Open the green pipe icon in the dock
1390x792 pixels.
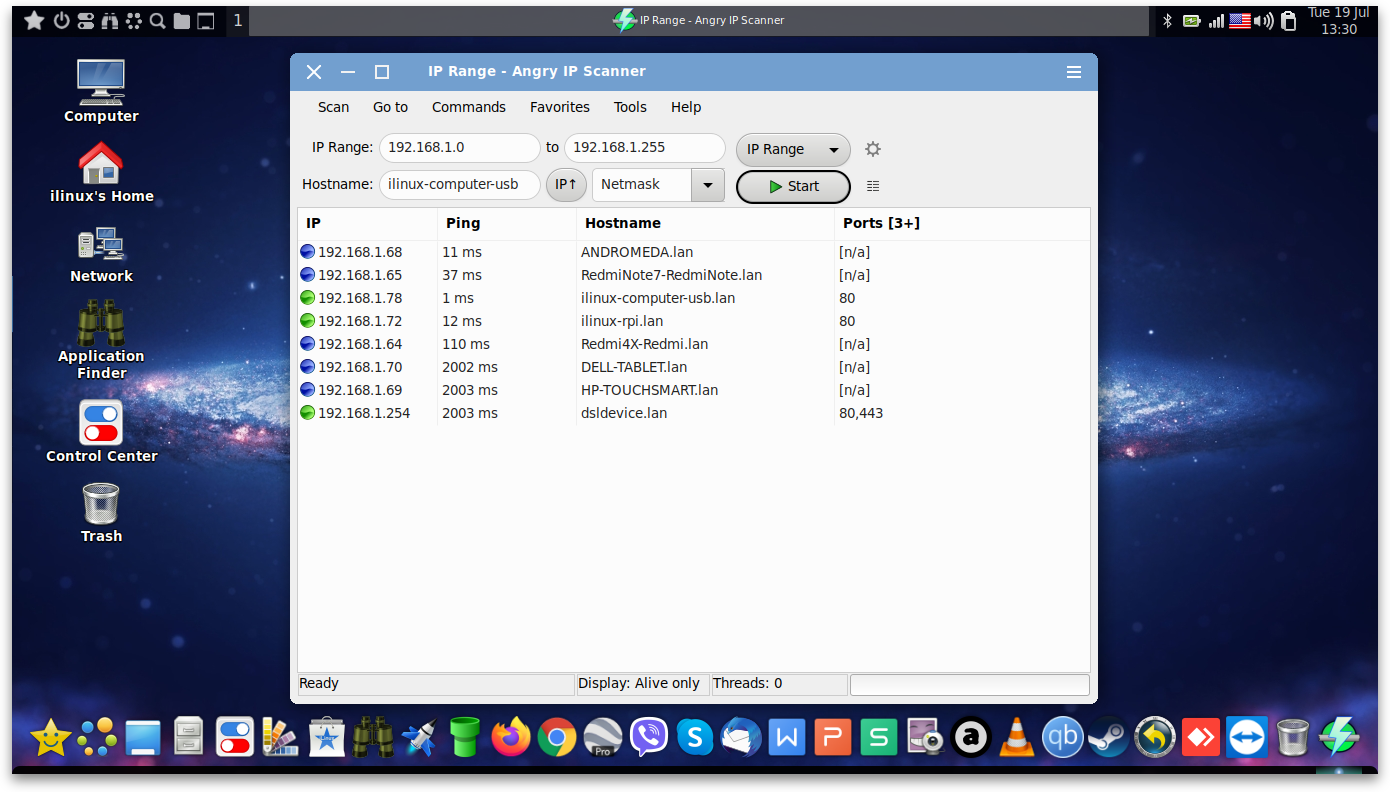point(465,738)
